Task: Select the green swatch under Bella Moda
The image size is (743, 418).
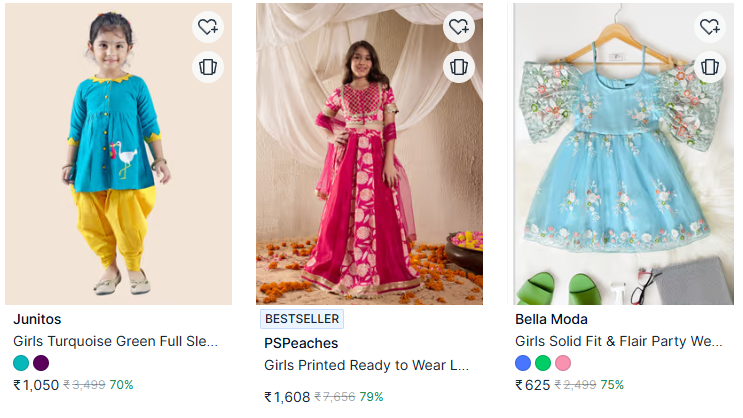Action: point(543,363)
